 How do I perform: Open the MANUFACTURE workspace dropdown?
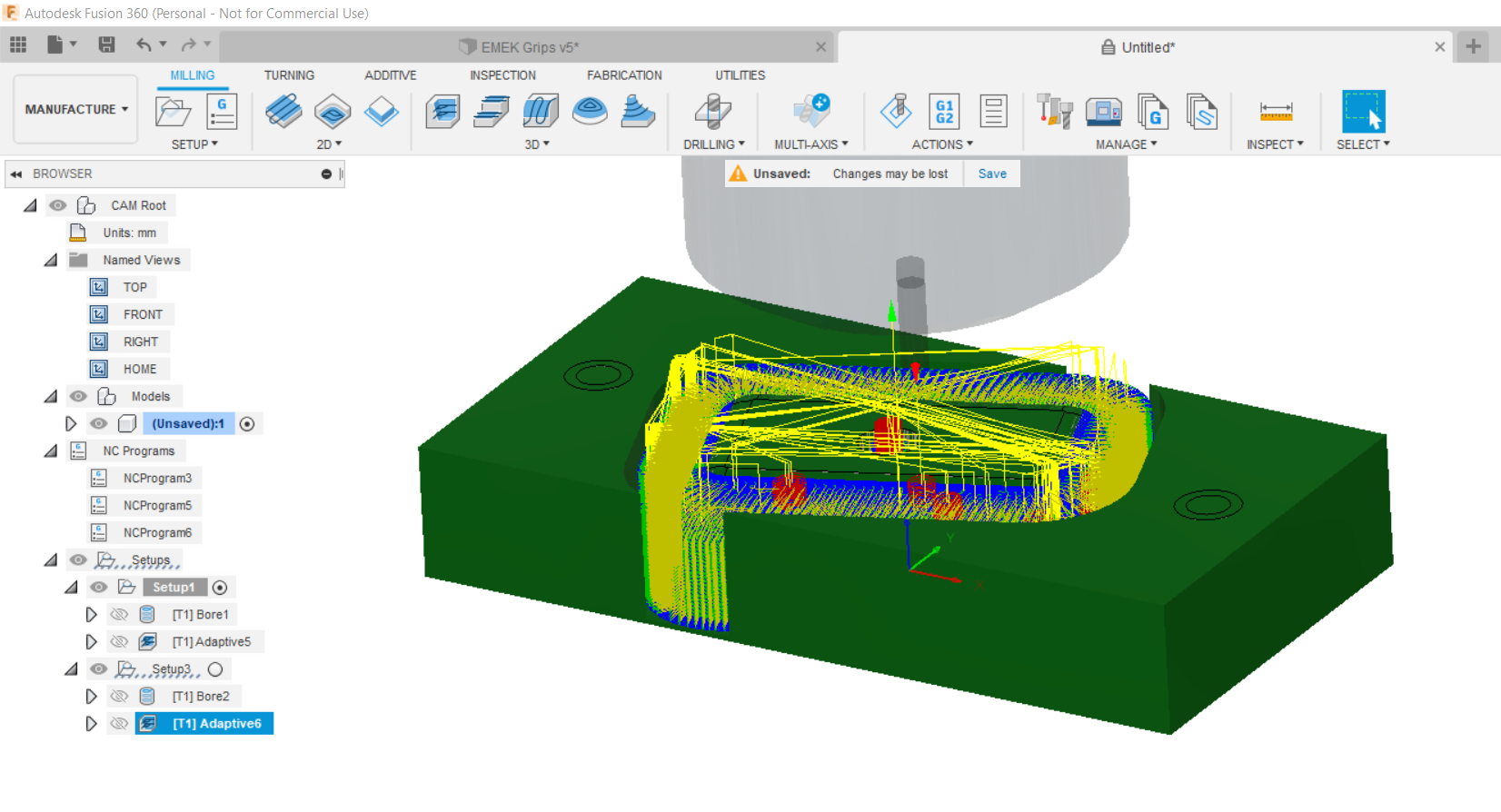point(76,109)
